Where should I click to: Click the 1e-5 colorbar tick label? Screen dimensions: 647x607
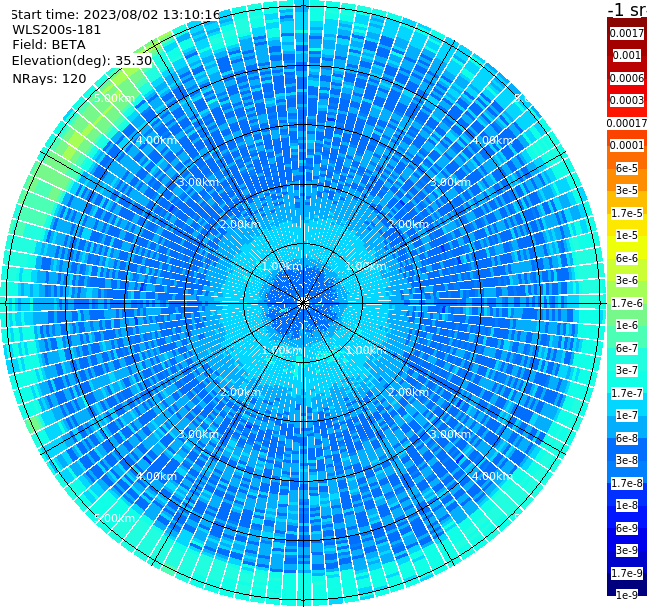(x=627, y=235)
